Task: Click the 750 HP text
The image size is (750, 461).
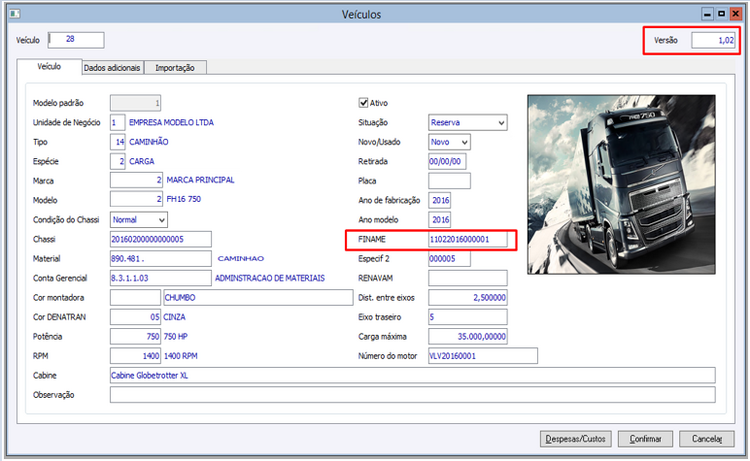Action: (176, 337)
